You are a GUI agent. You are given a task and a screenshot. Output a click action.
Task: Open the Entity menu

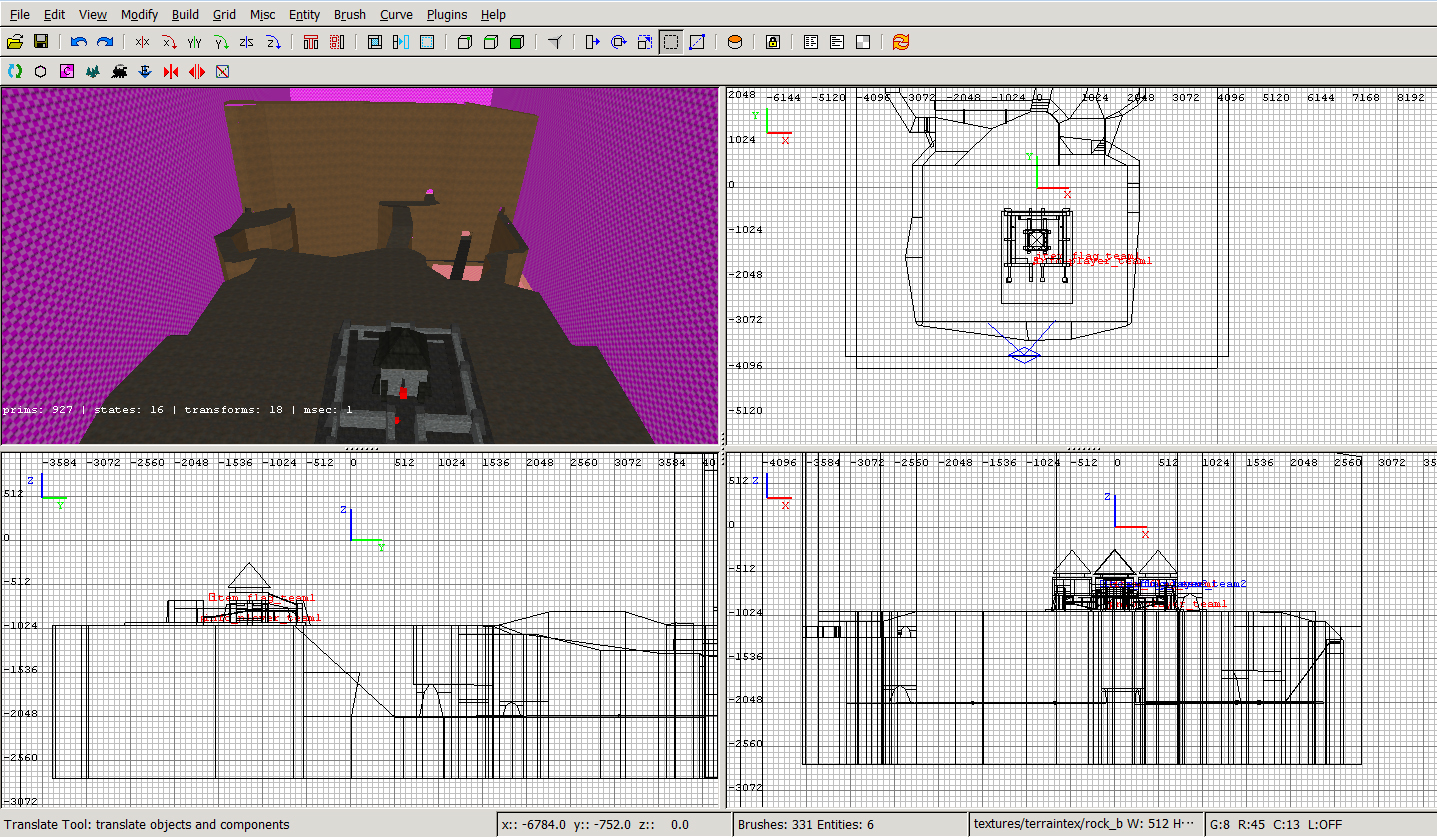coord(304,15)
